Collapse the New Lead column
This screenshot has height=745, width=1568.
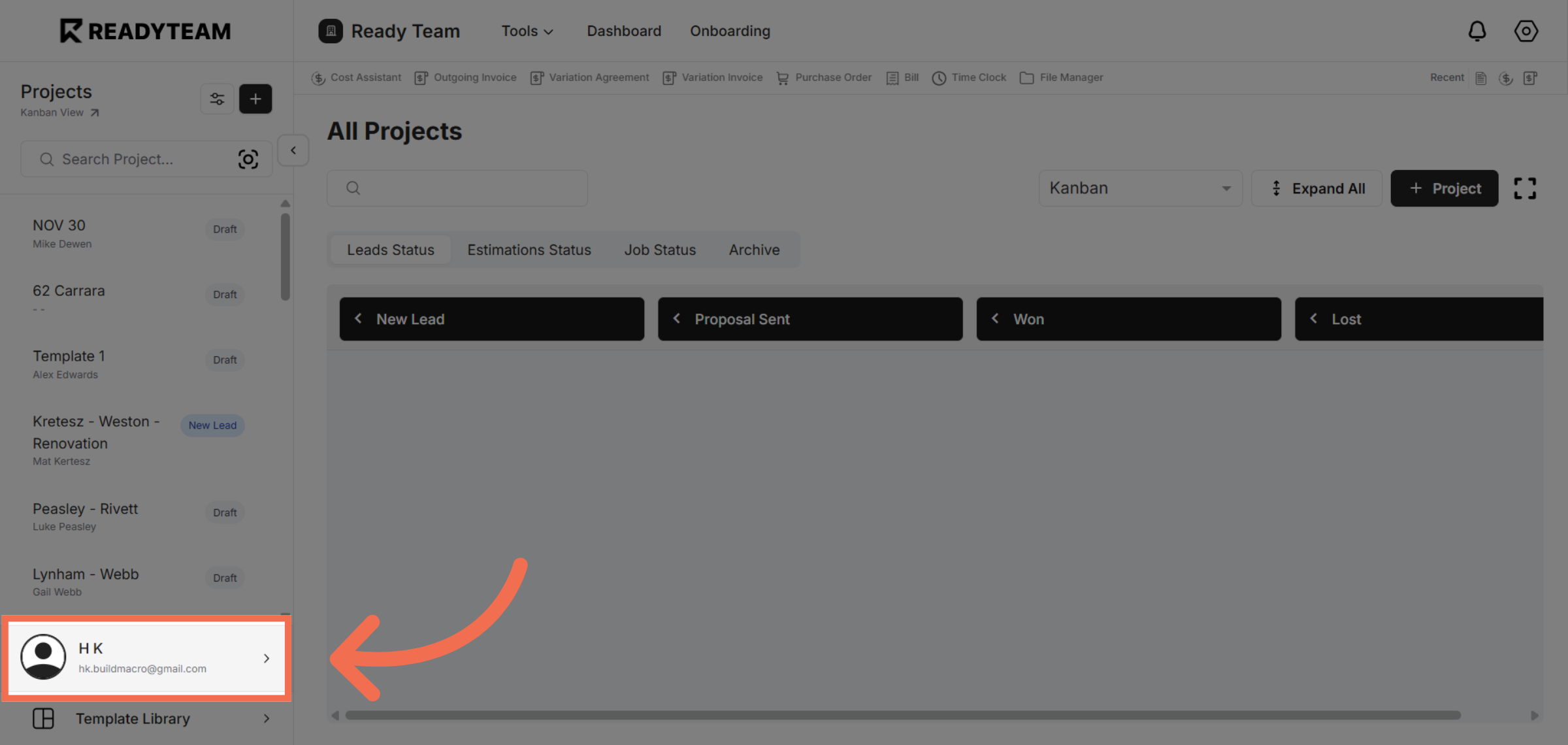(x=358, y=319)
